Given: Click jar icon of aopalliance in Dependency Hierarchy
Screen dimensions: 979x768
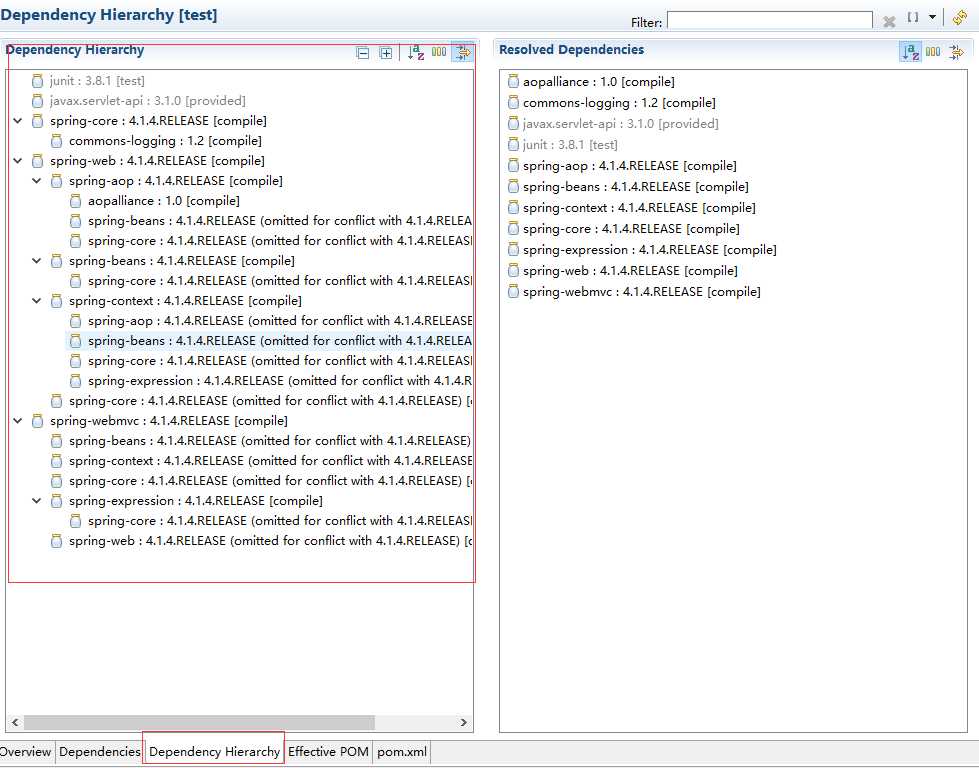Looking at the screenshot, I should [76, 200].
